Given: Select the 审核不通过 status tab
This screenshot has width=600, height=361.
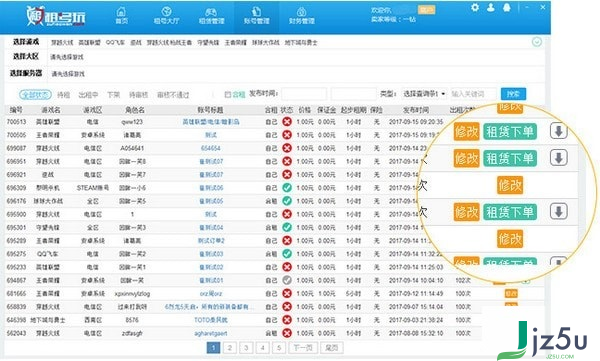Looking at the screenshot, I should 173,95.
